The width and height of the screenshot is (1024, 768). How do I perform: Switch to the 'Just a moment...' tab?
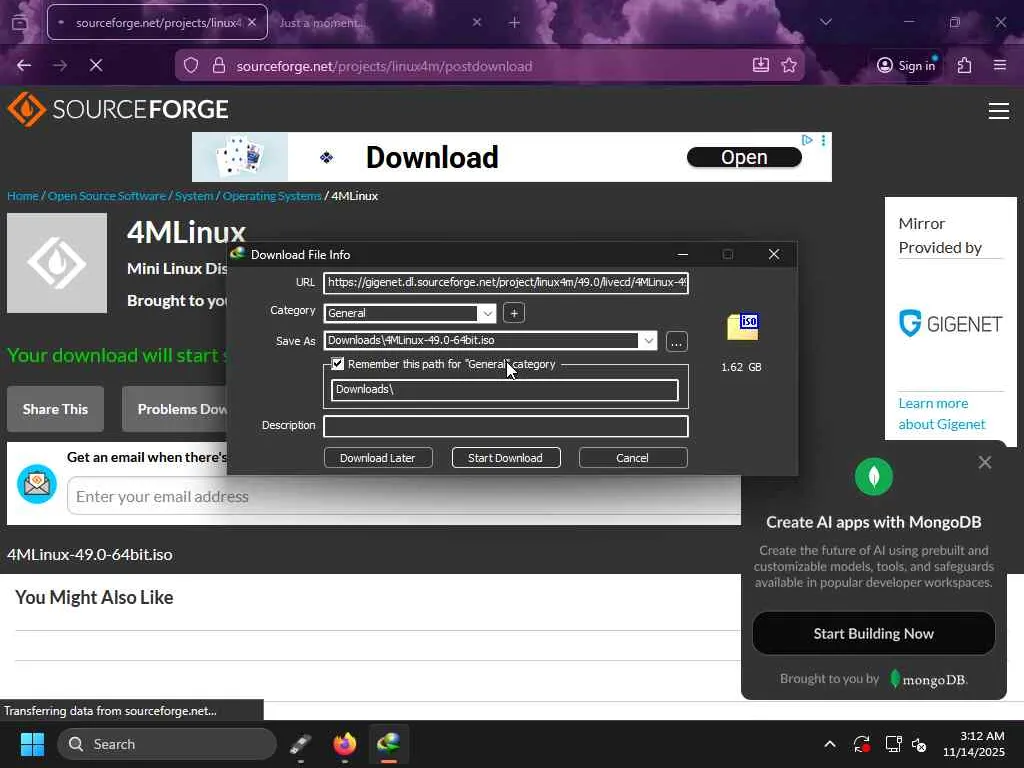coord(320,23)
